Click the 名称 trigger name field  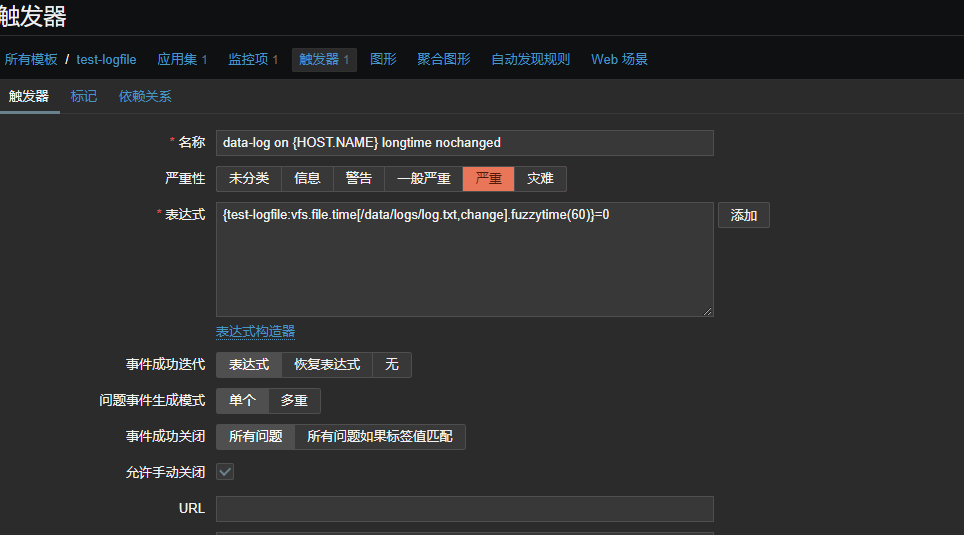[465, 143]
